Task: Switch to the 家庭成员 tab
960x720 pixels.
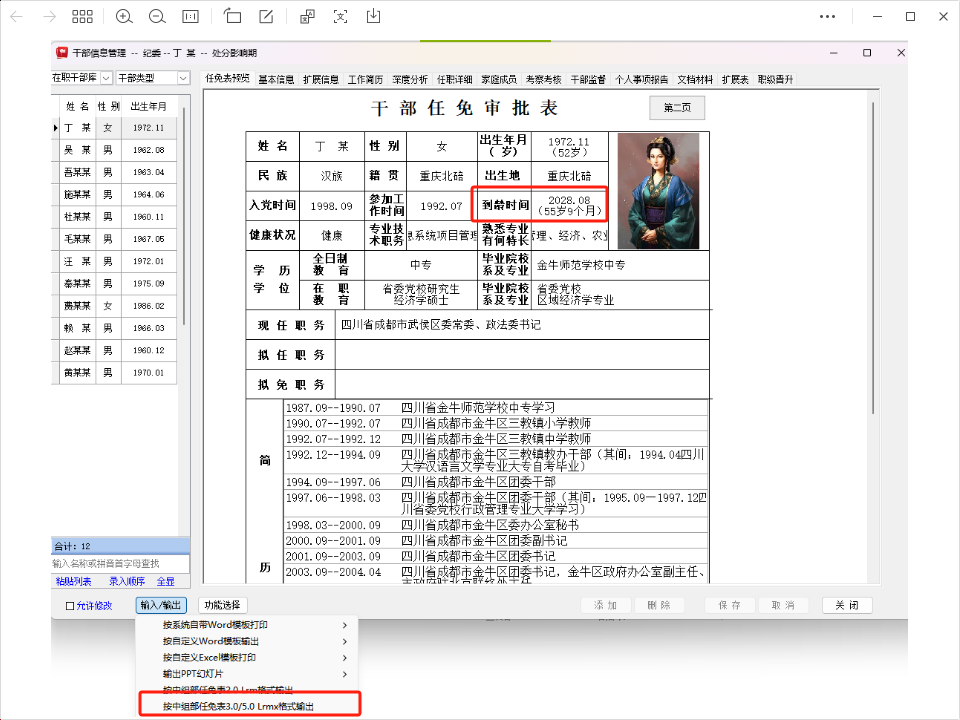Action: (x=499, y=80)
